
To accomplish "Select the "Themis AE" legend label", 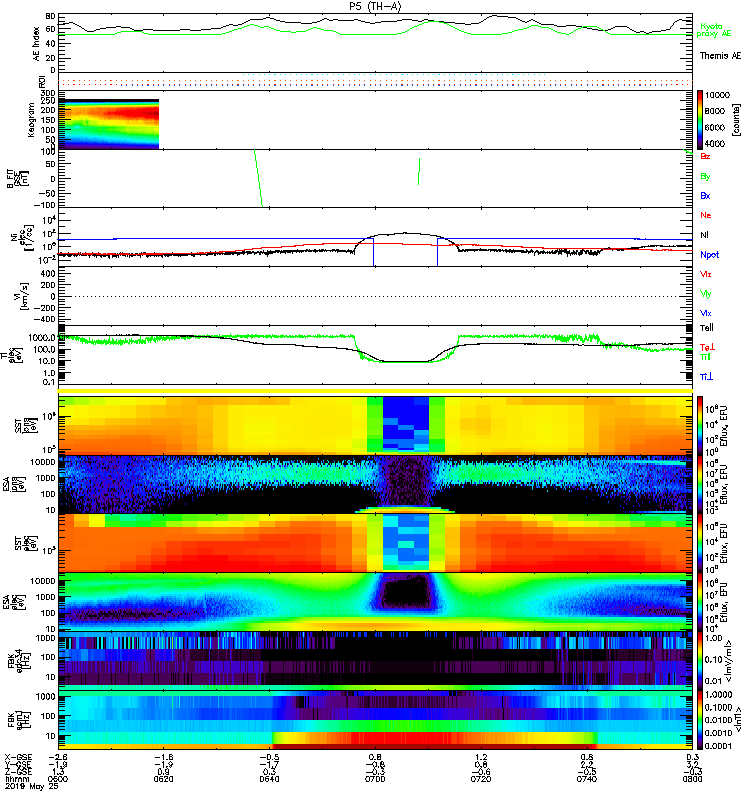I will pyautogui.click(x=720, y=56).
